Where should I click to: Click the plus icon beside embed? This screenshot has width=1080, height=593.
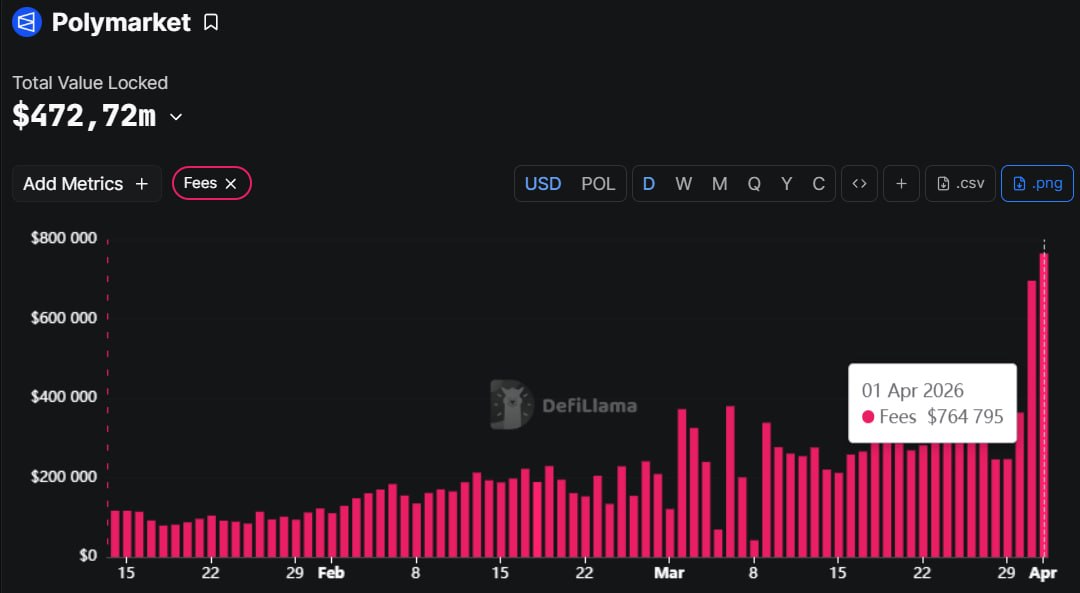click(x=901, y=184)
